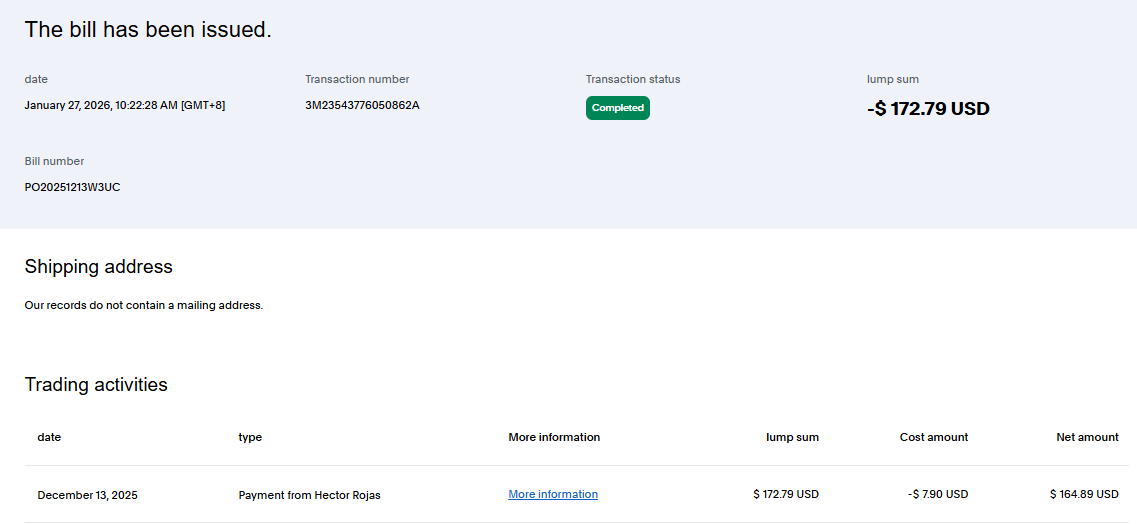The width and height of the screenshot is (1137, 524).
Task: Click the Net amount column header
Action: 1087,437
